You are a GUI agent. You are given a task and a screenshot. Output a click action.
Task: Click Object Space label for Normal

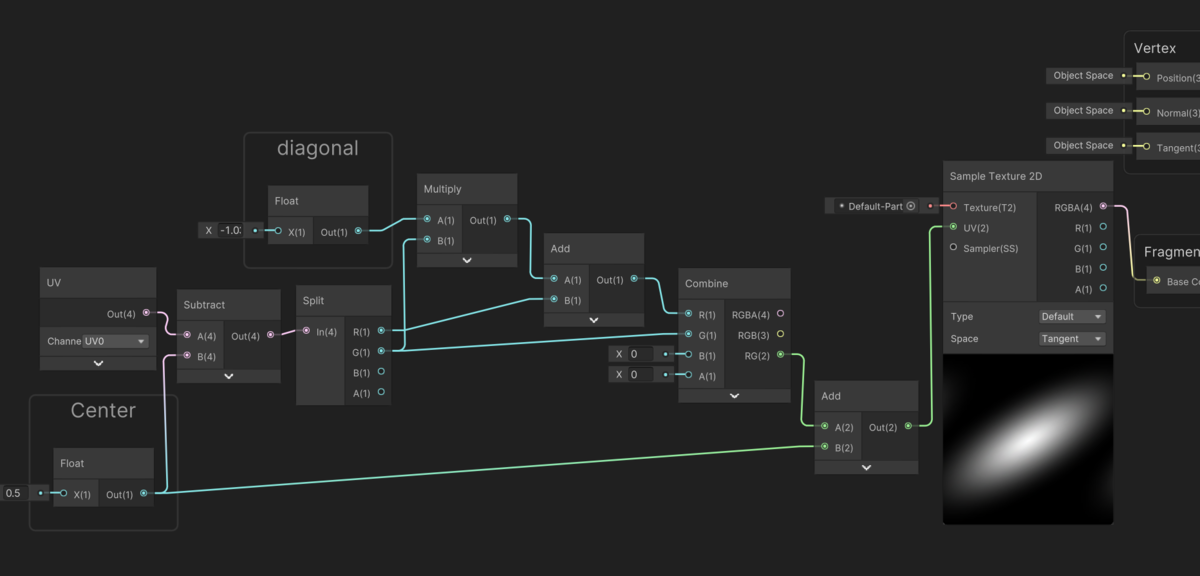tap(1083, 110)
